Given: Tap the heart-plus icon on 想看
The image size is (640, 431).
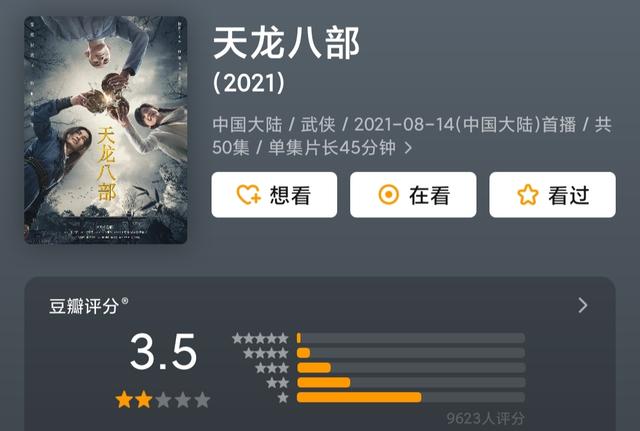Looking at the screenshot, I should point(248,195).
